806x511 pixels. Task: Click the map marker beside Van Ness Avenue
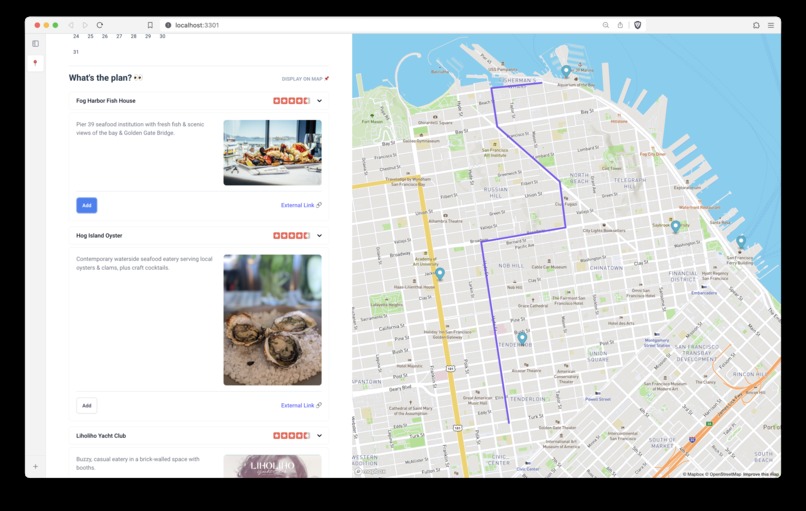point(439,273)
